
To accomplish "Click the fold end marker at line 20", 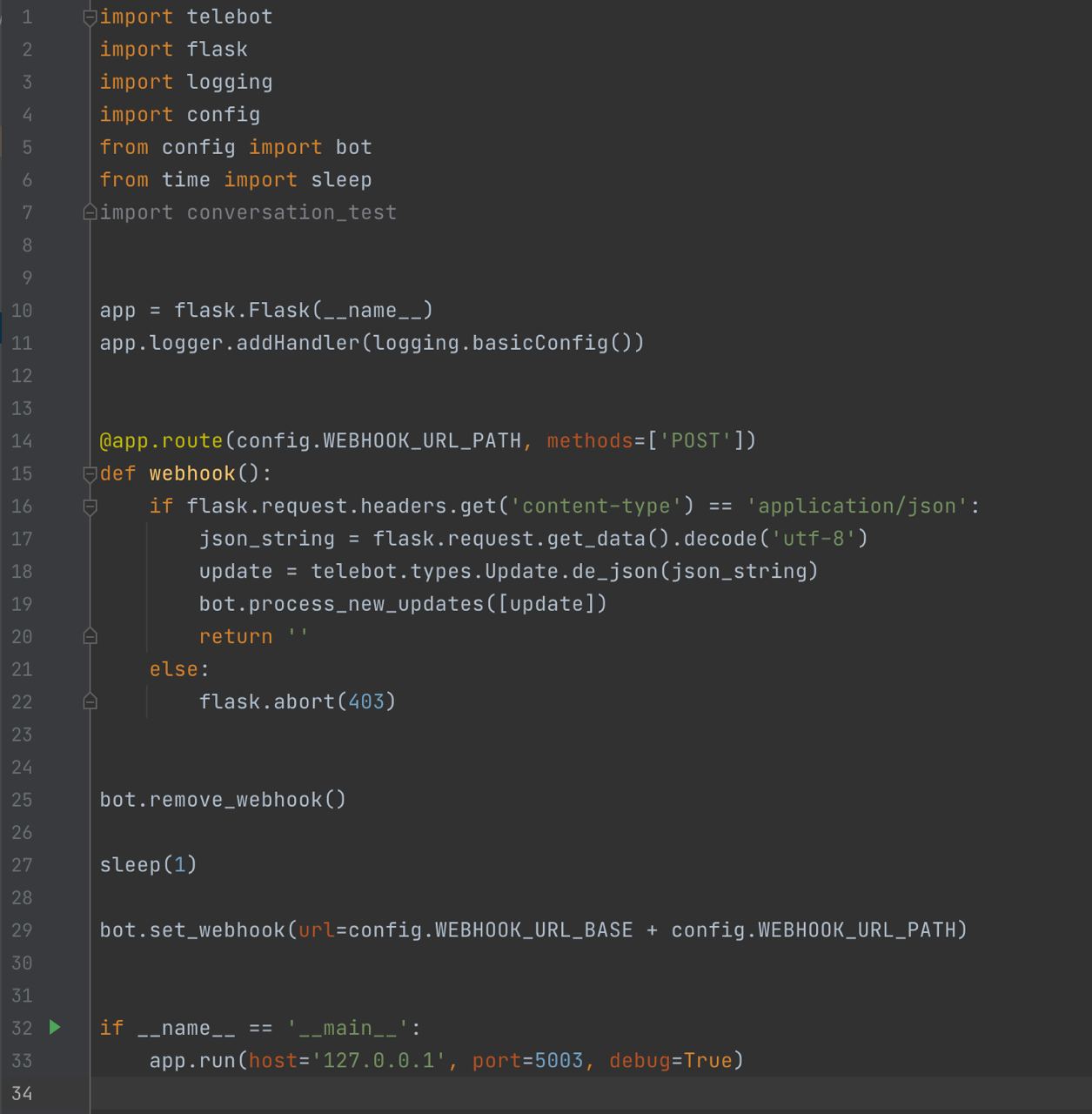I will 90,637.
